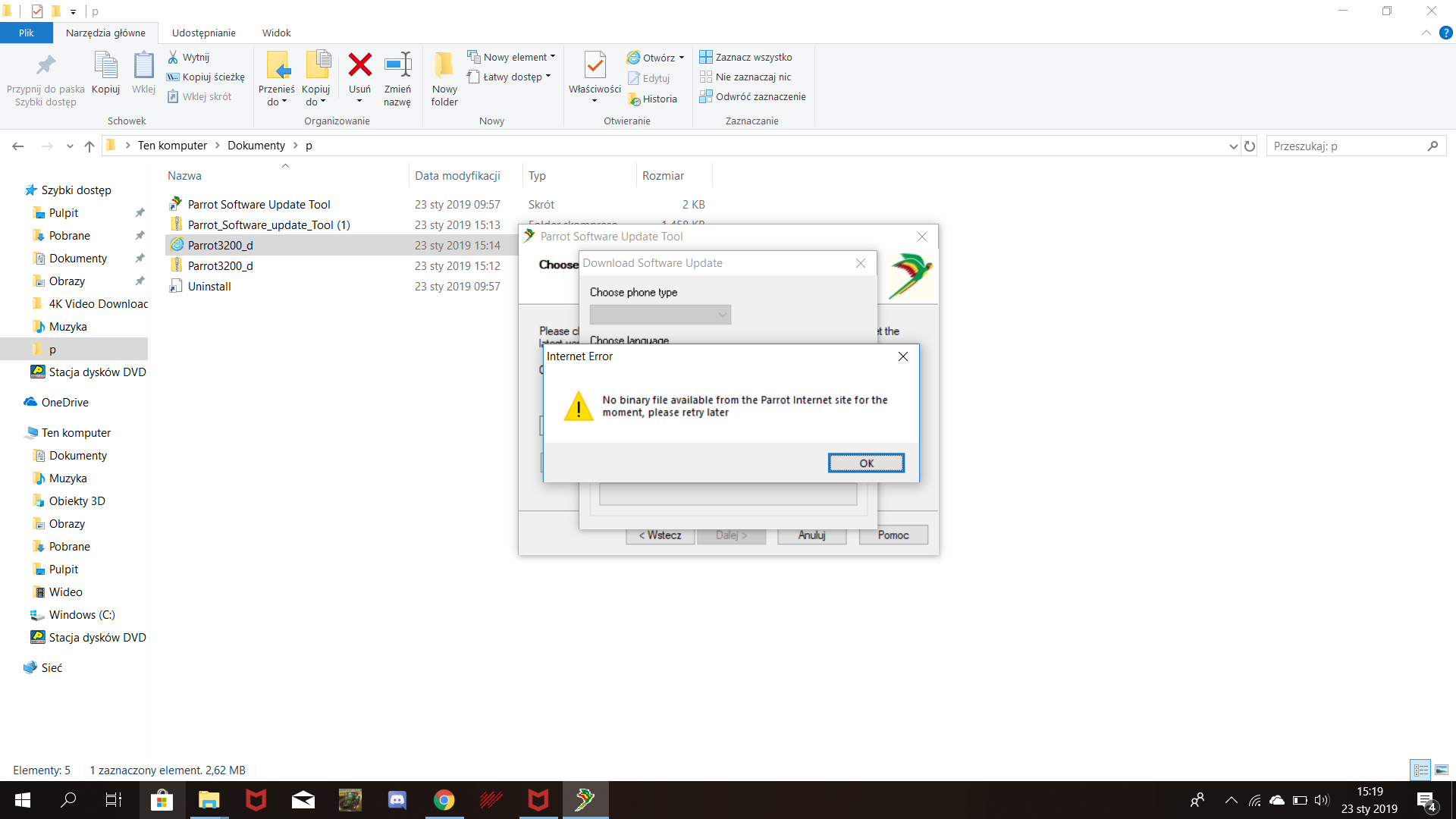Image resolution: width=1456 pixels, height=819 pixels.
Task: Open Discord from the taskbar
Action: (x=397, y=800)
